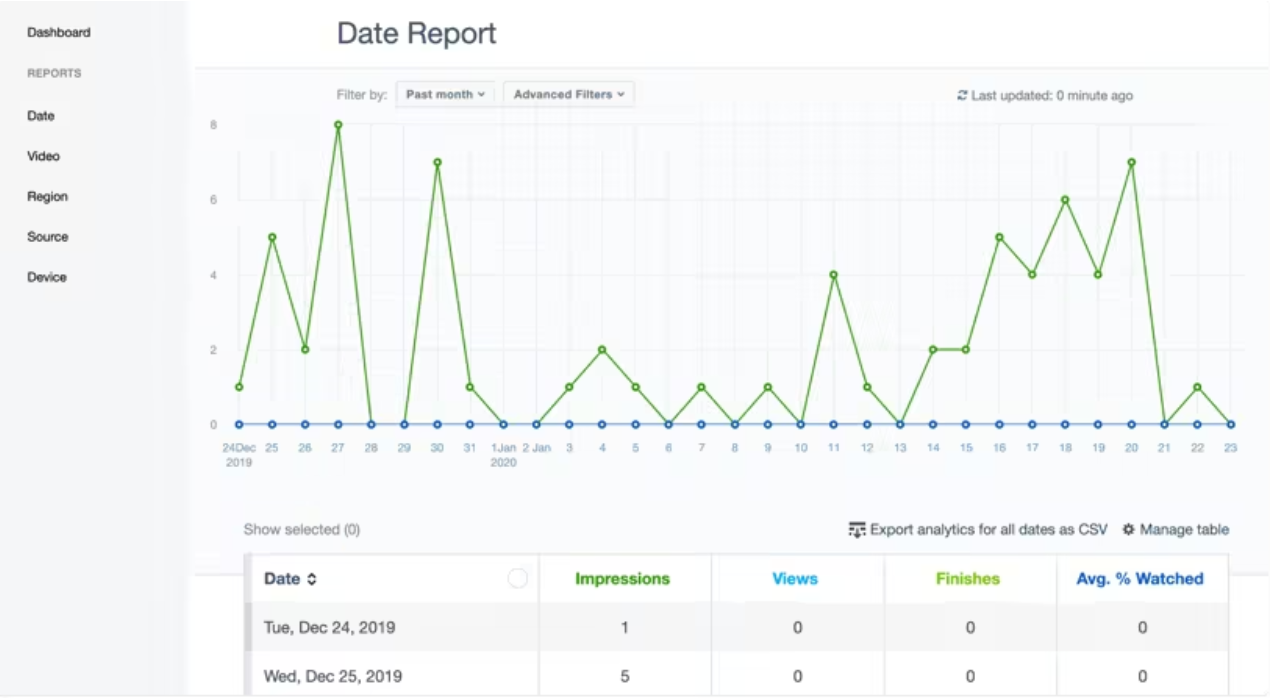This screenshot has width=1276, height=698.
Task: Export analytics for all dates as CSV
Action: (978, 530)
